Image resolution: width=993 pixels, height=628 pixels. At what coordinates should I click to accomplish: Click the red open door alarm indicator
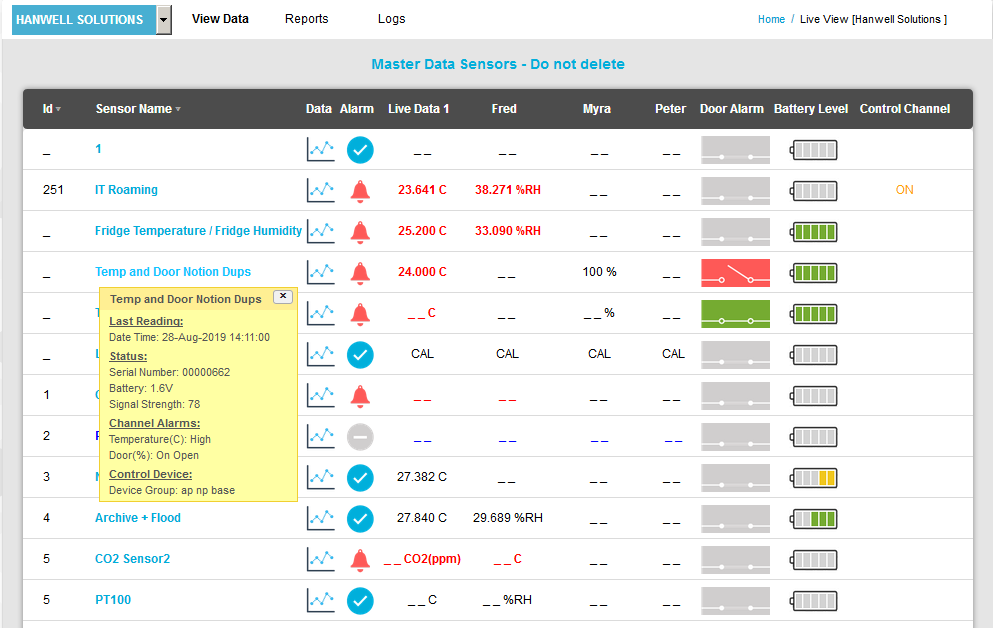coord(735,272)
